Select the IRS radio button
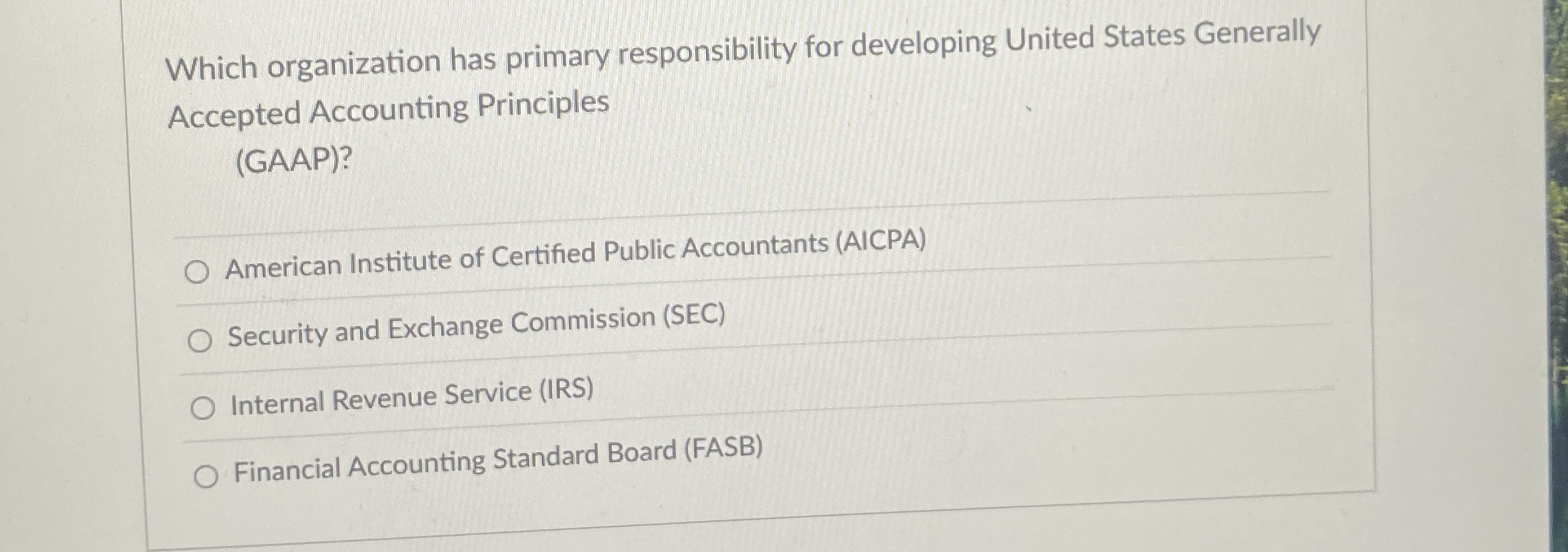 pos(204,407)
